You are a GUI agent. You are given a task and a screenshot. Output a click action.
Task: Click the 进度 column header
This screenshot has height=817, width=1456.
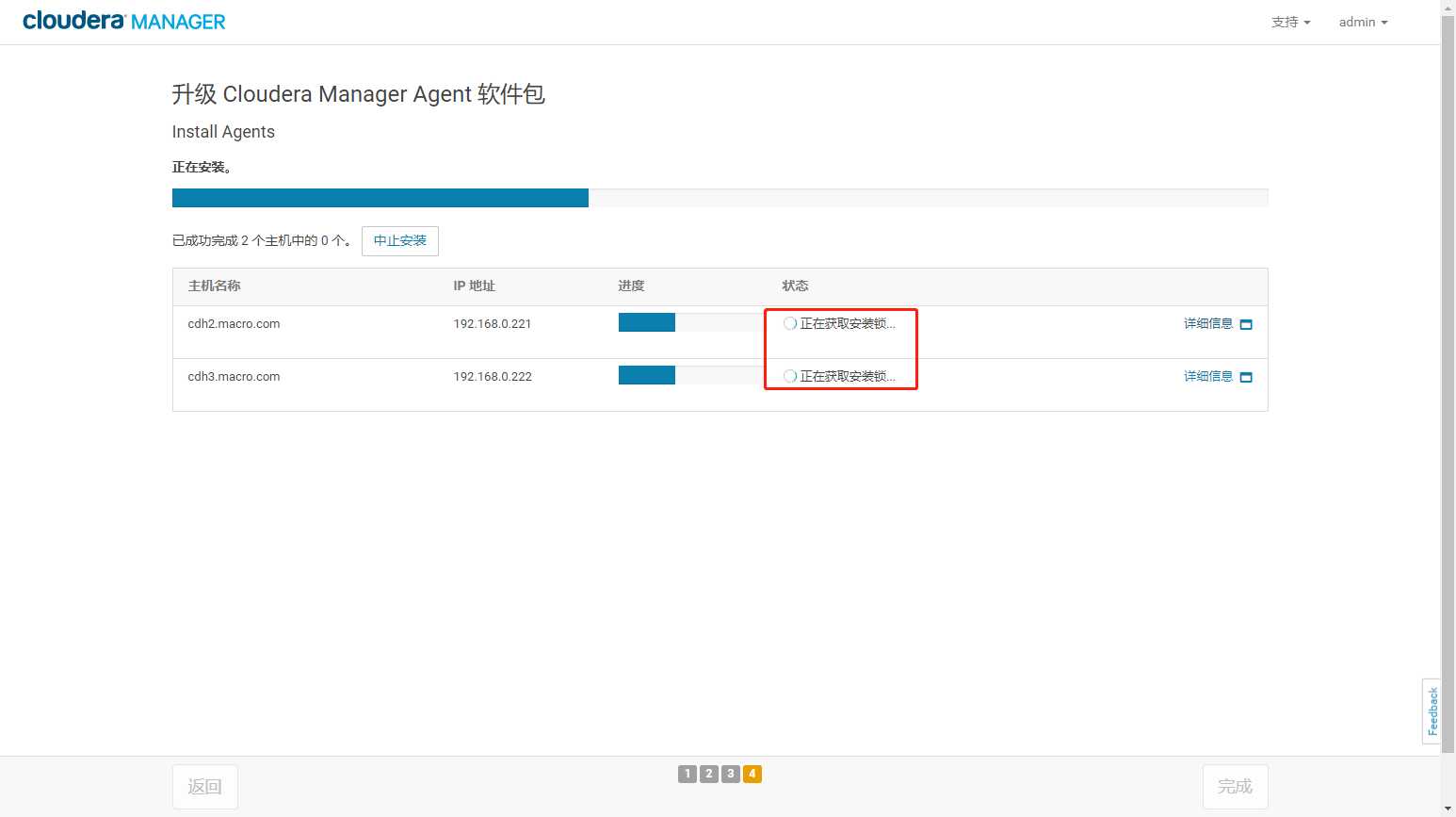(x=631, y=286)
